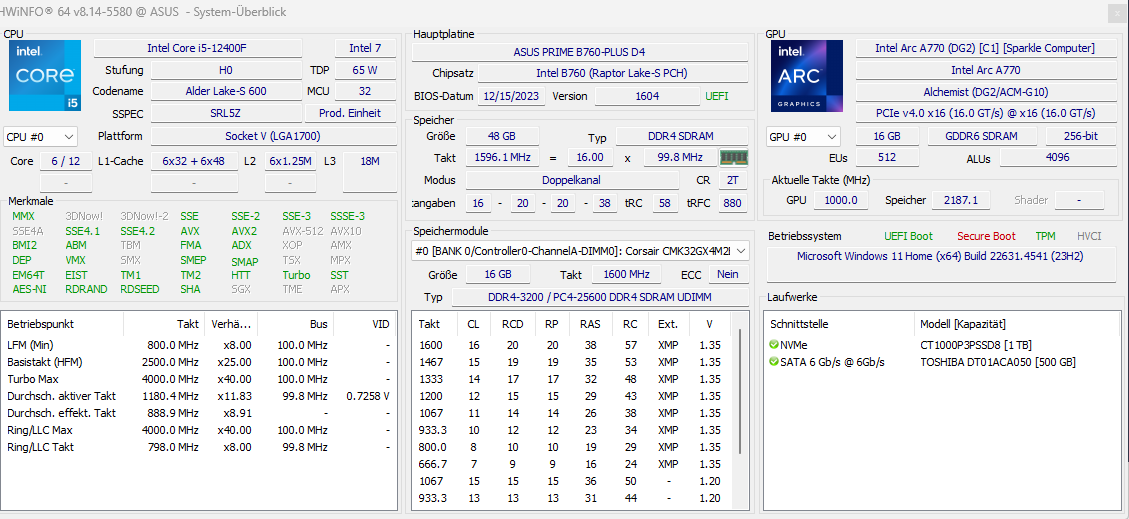Click the SATA drive green status icon
This screenshot has width=1129, height=519.
pyautogui.click(x=774, y=362)
